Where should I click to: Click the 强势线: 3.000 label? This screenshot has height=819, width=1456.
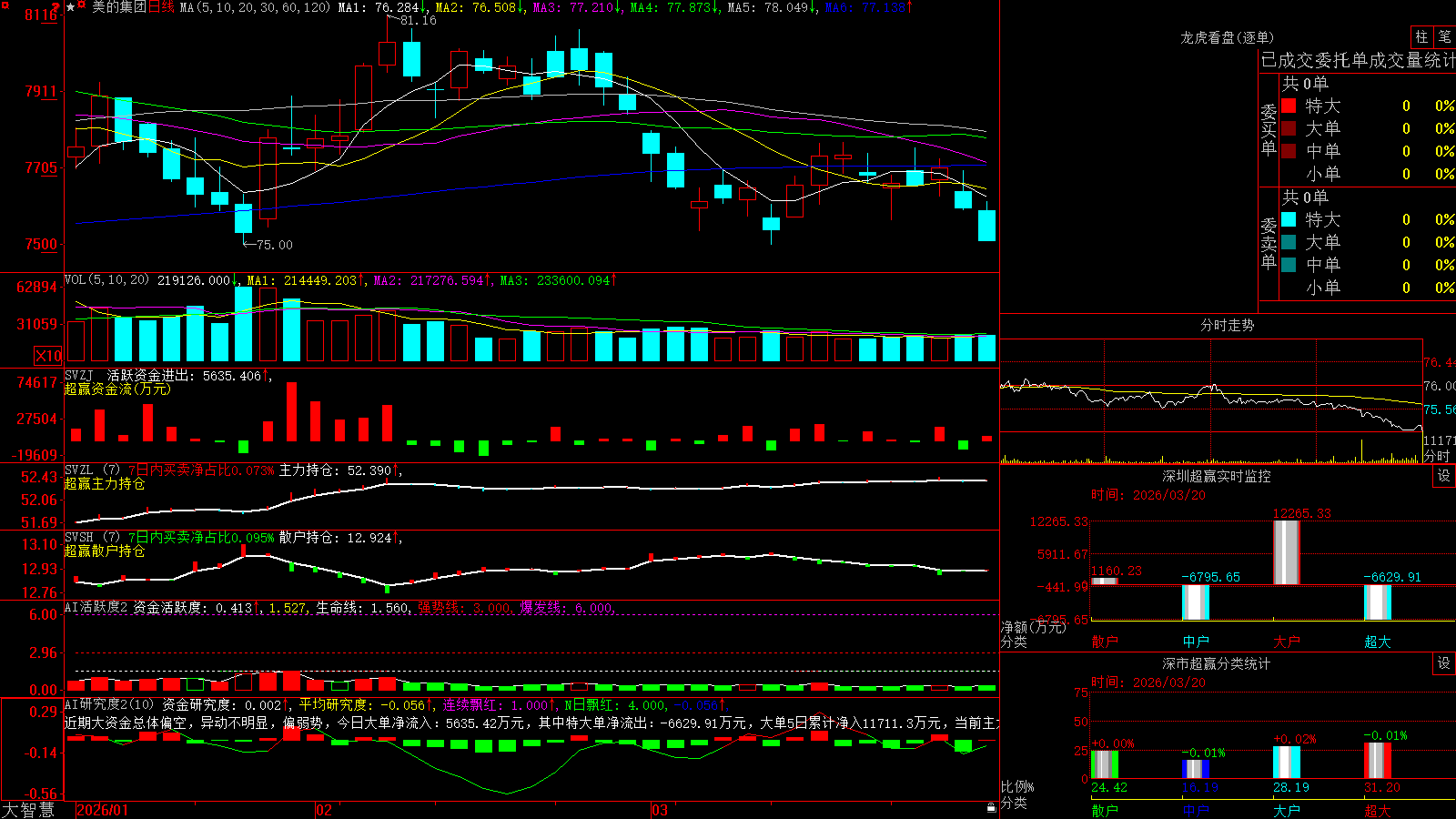tap(465, 607)
